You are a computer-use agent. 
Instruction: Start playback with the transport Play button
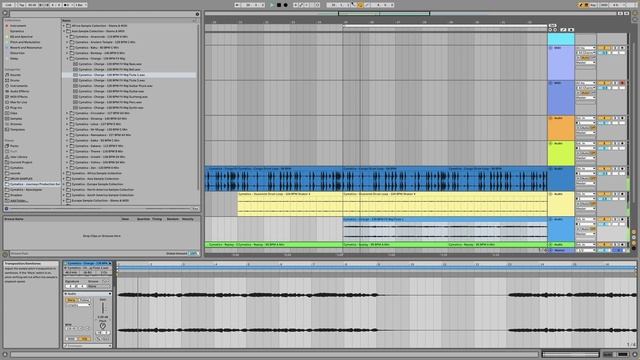point(272,5)
